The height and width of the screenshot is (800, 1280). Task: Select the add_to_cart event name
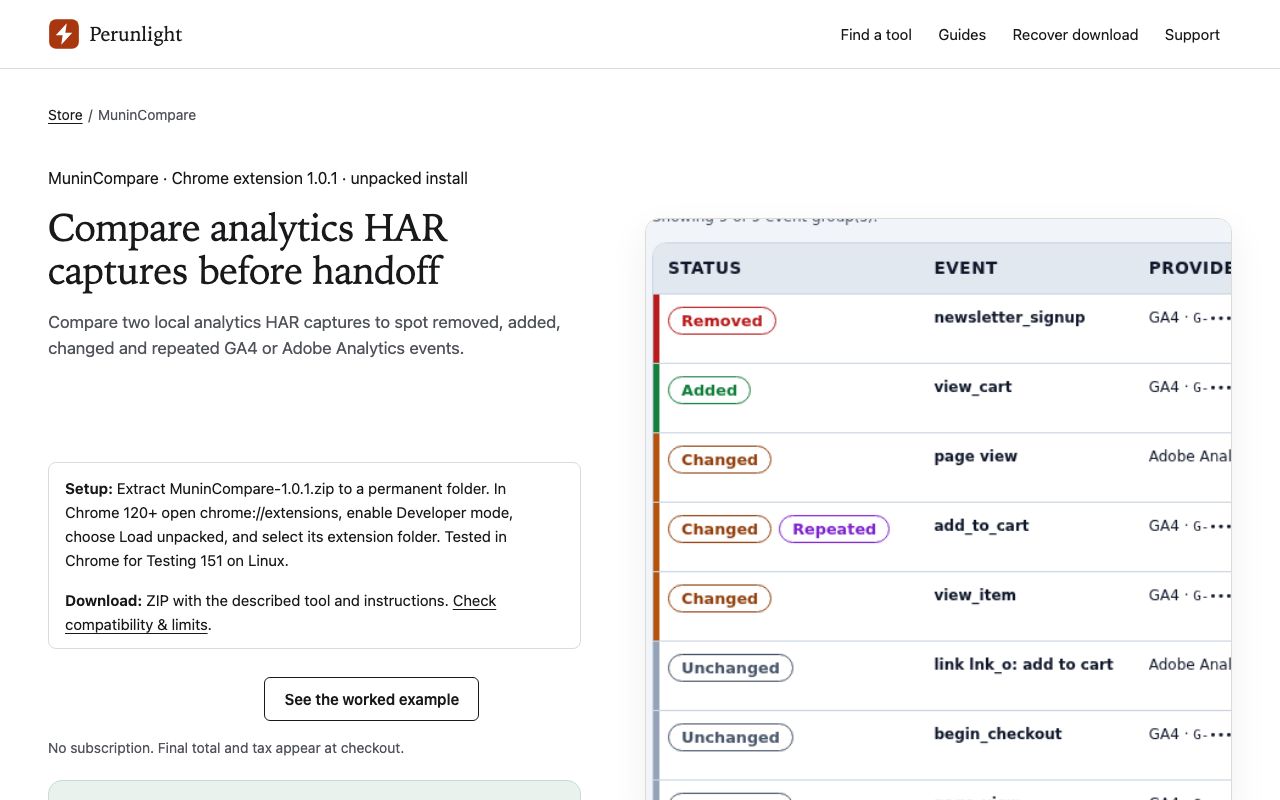[981, 525]
